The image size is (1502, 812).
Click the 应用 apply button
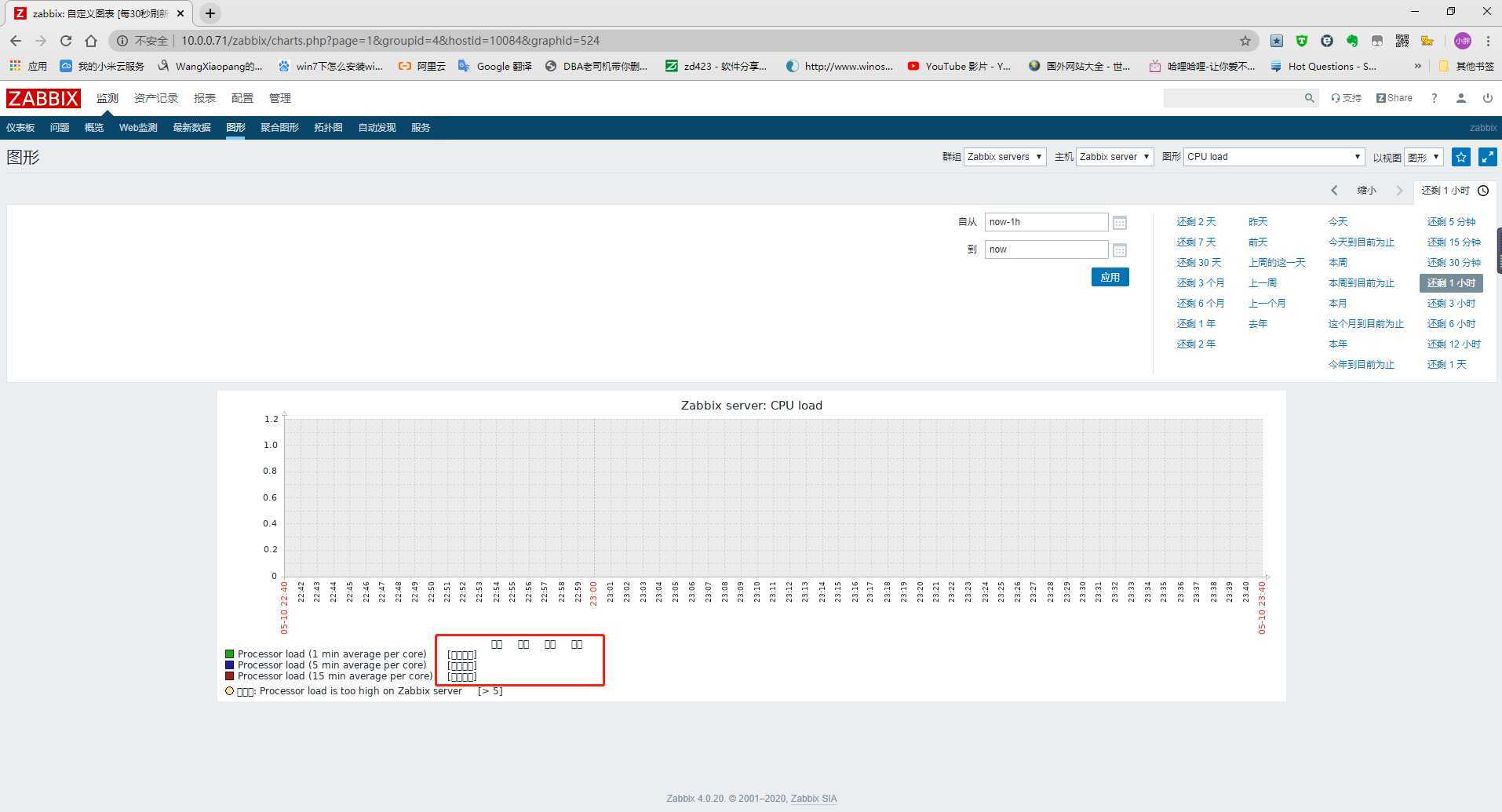1110,277
